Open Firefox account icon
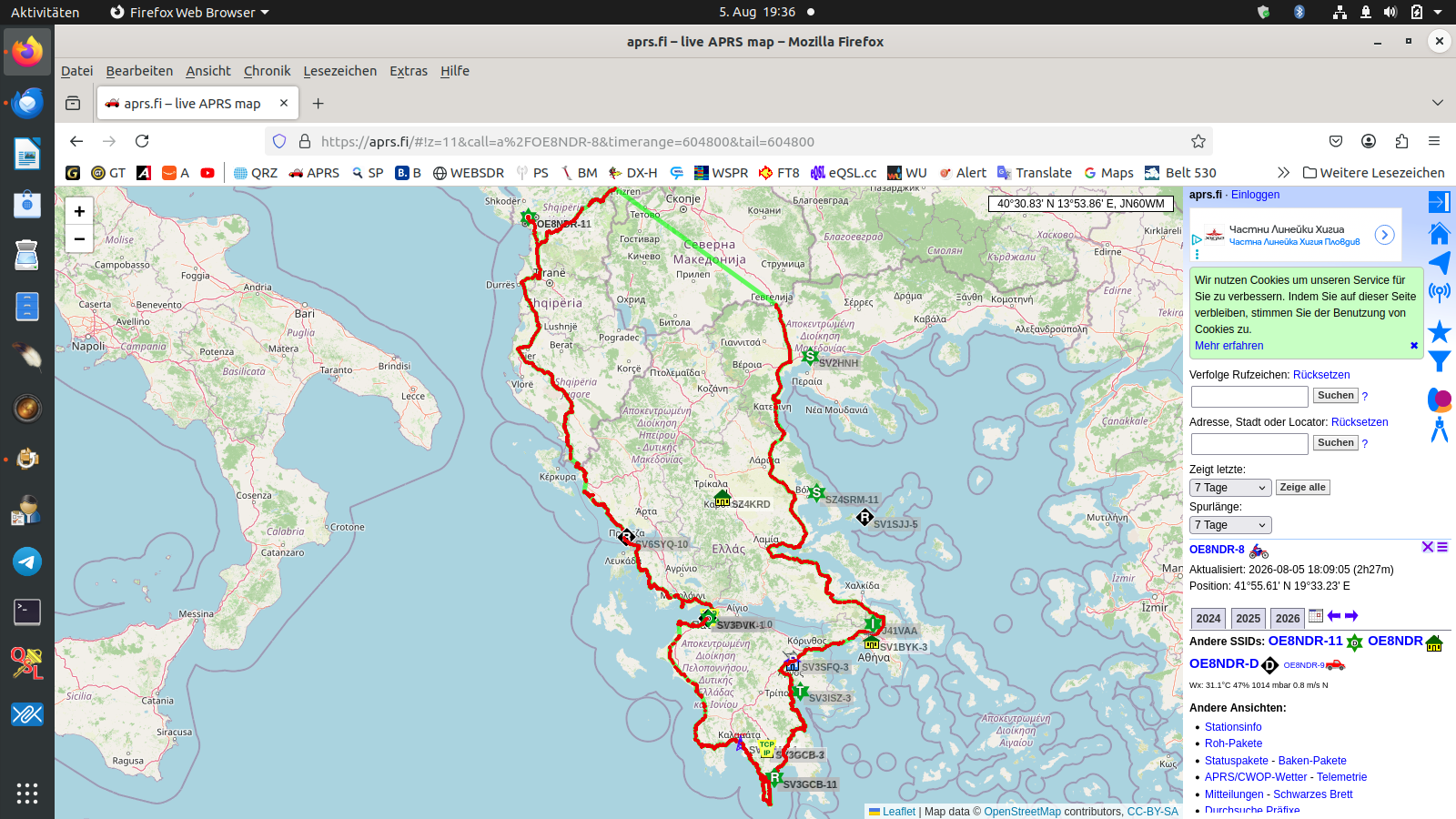 1369,141
